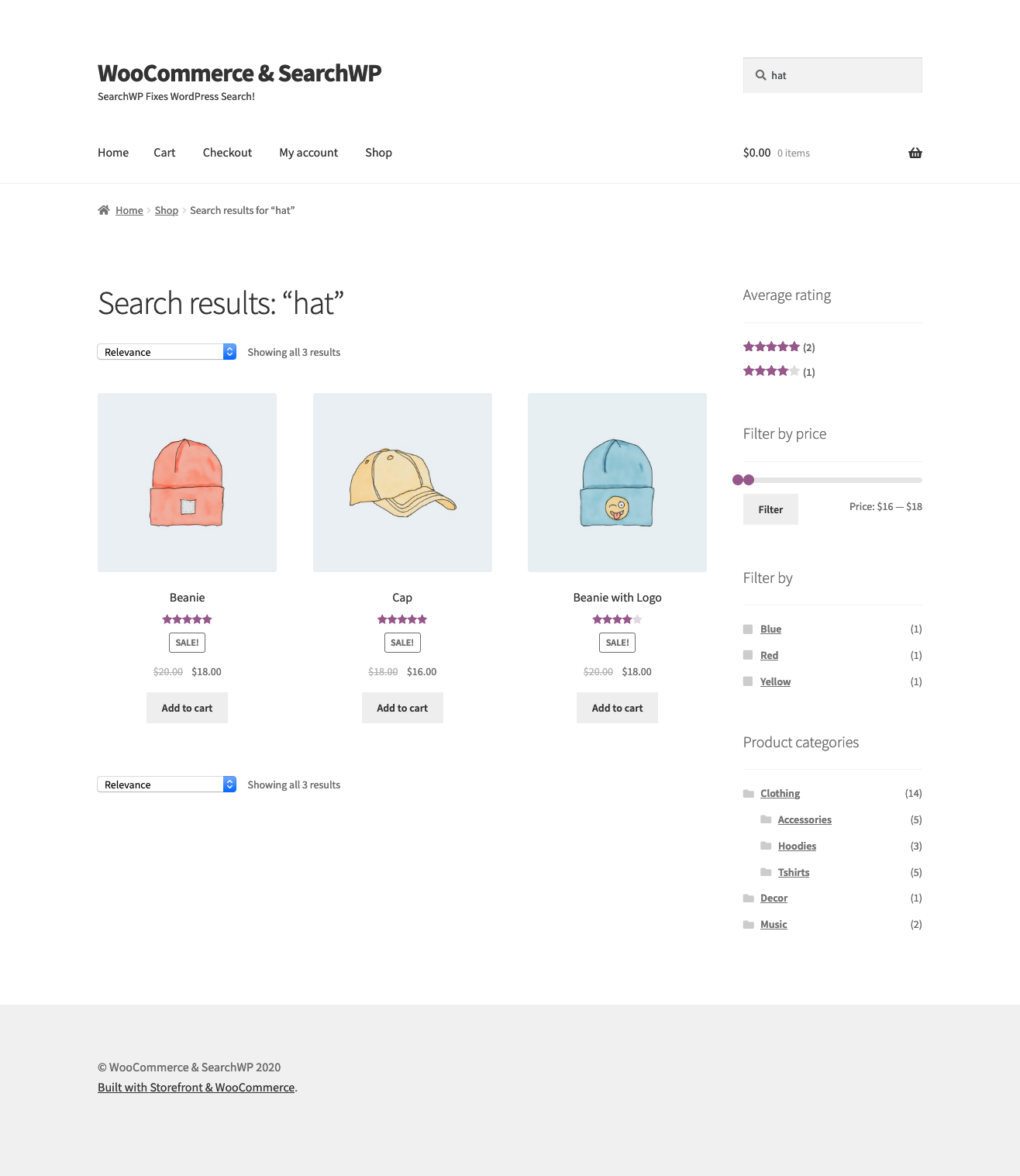Open the Beanie with Logo product image
1020x1176 pixels.
pyautogui.click(x=617, y=482)
